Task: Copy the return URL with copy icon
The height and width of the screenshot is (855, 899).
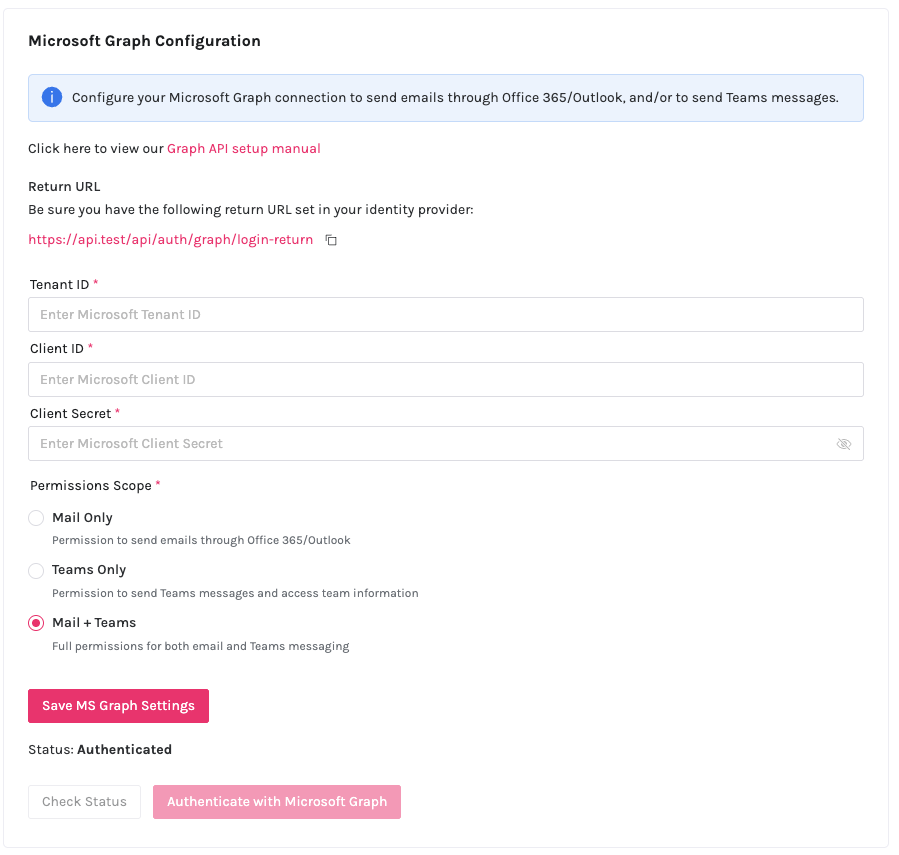Action: coord(331,241)
